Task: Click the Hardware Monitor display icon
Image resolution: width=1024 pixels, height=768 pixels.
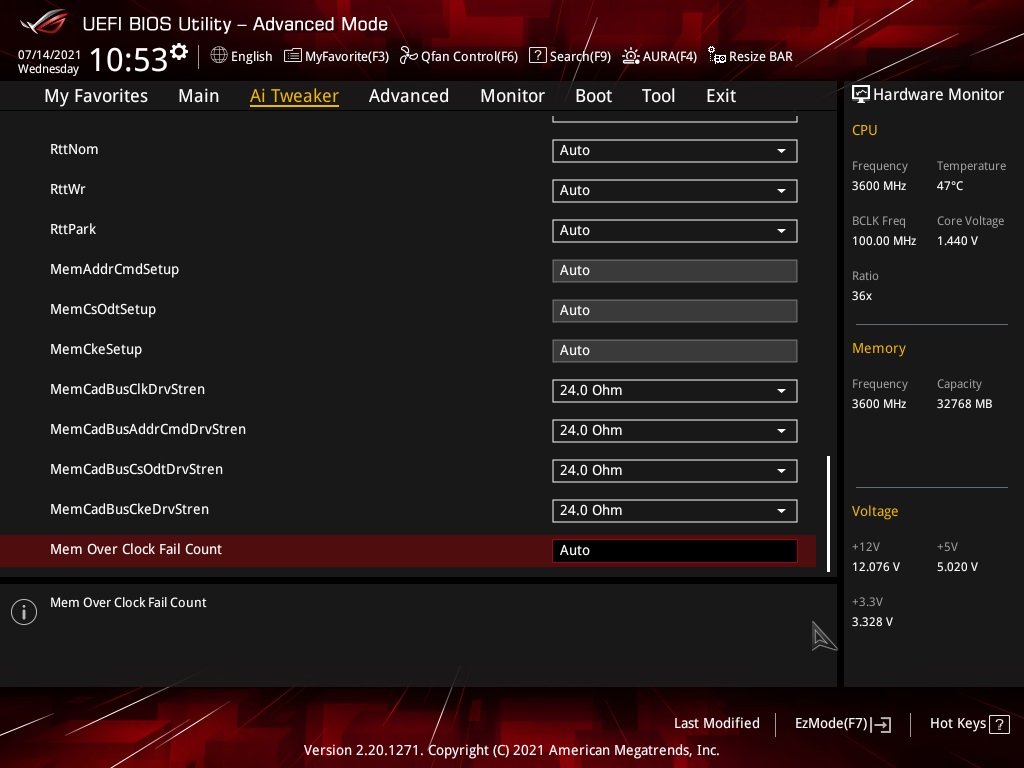Action: coord(861,95)
